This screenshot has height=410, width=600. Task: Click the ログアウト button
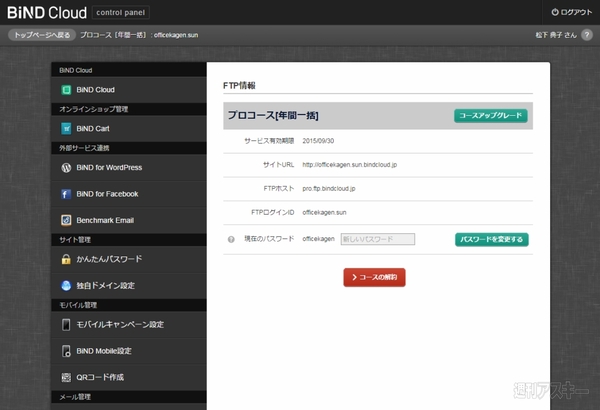(571, 12)
